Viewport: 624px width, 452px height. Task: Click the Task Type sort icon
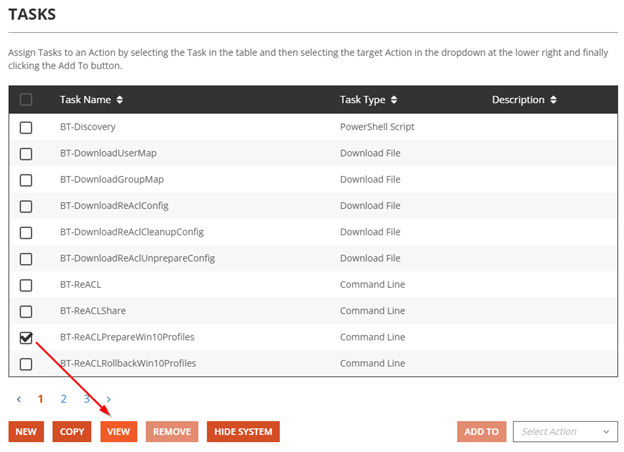[394, 100]
